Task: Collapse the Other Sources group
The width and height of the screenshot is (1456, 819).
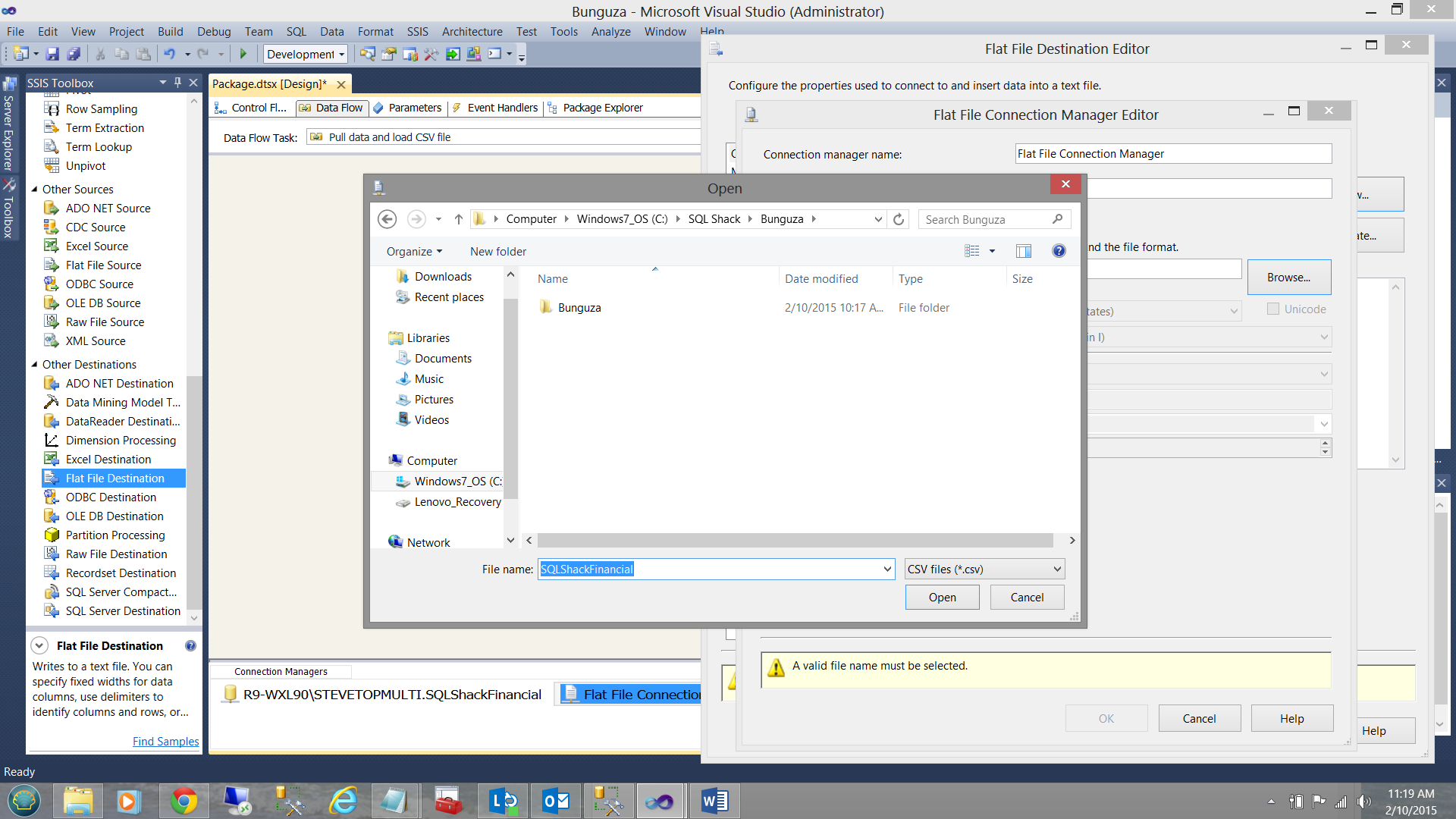Action: click(34, 190)
